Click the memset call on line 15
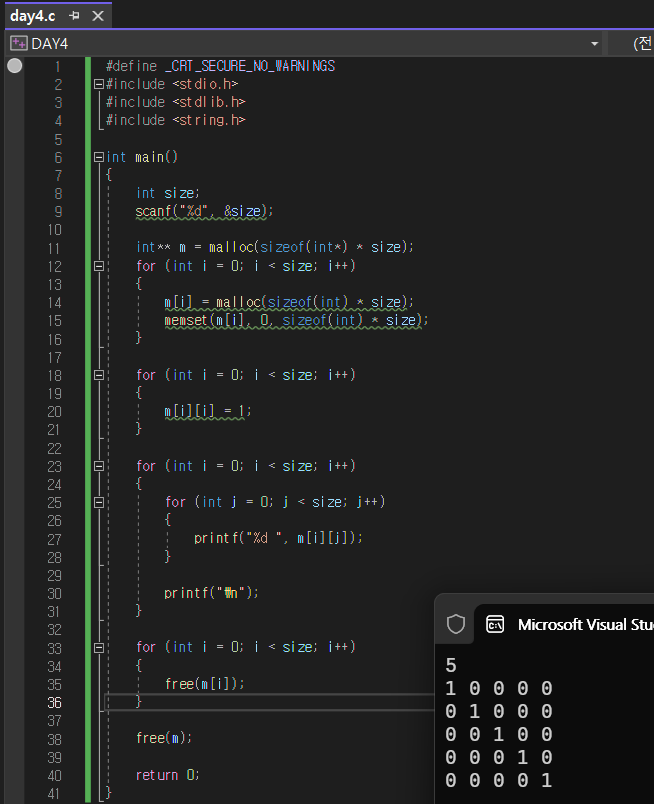The width and height of the screenshot is (654, 804). coord(296,320)
